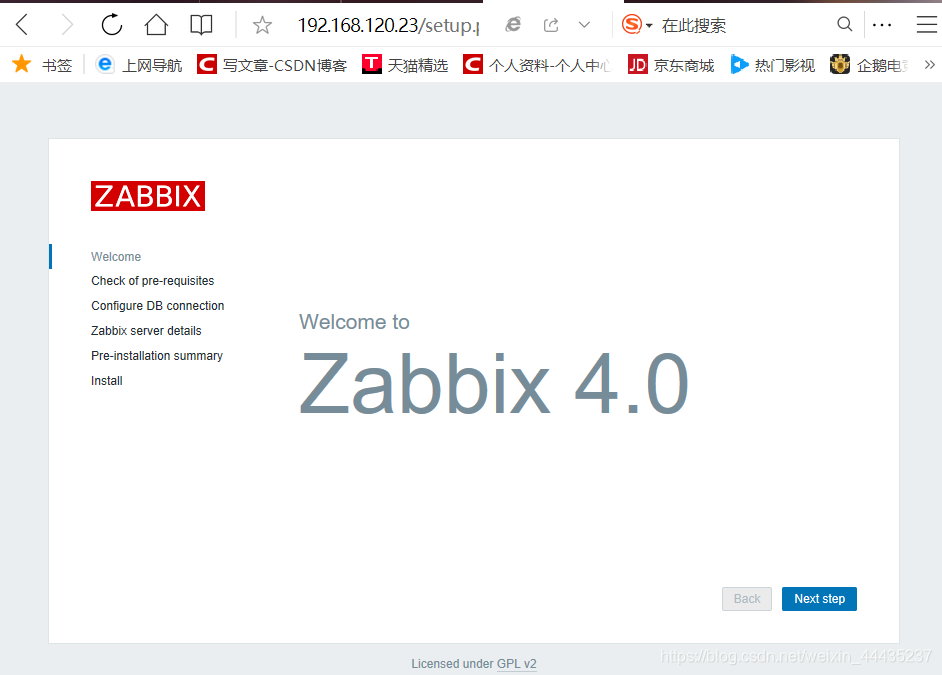Open the Sogou search engine selector
Screen dimensions: 942x675
coord(637,25)
